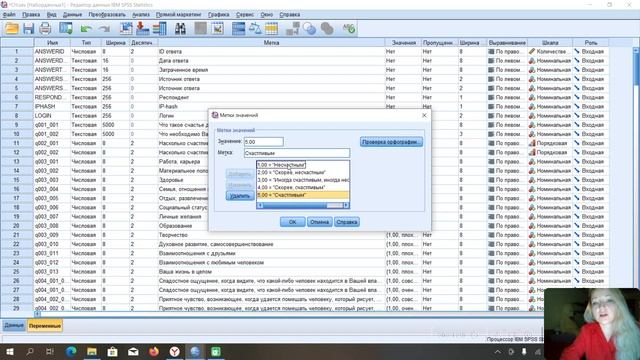
Task: Open the Графика menu
Action: tap(218, 14)
